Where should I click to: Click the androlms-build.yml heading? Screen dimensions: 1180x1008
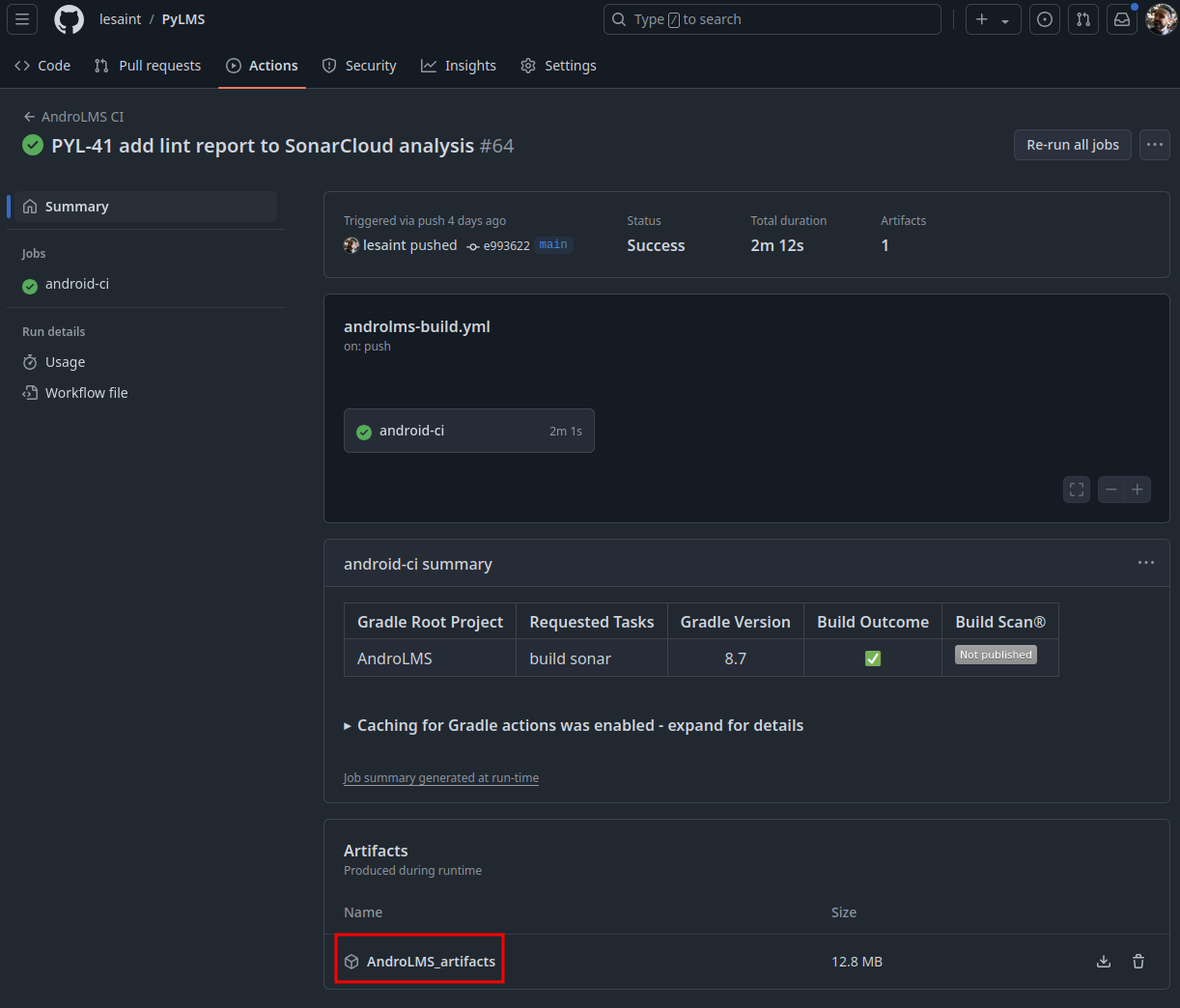417,326
